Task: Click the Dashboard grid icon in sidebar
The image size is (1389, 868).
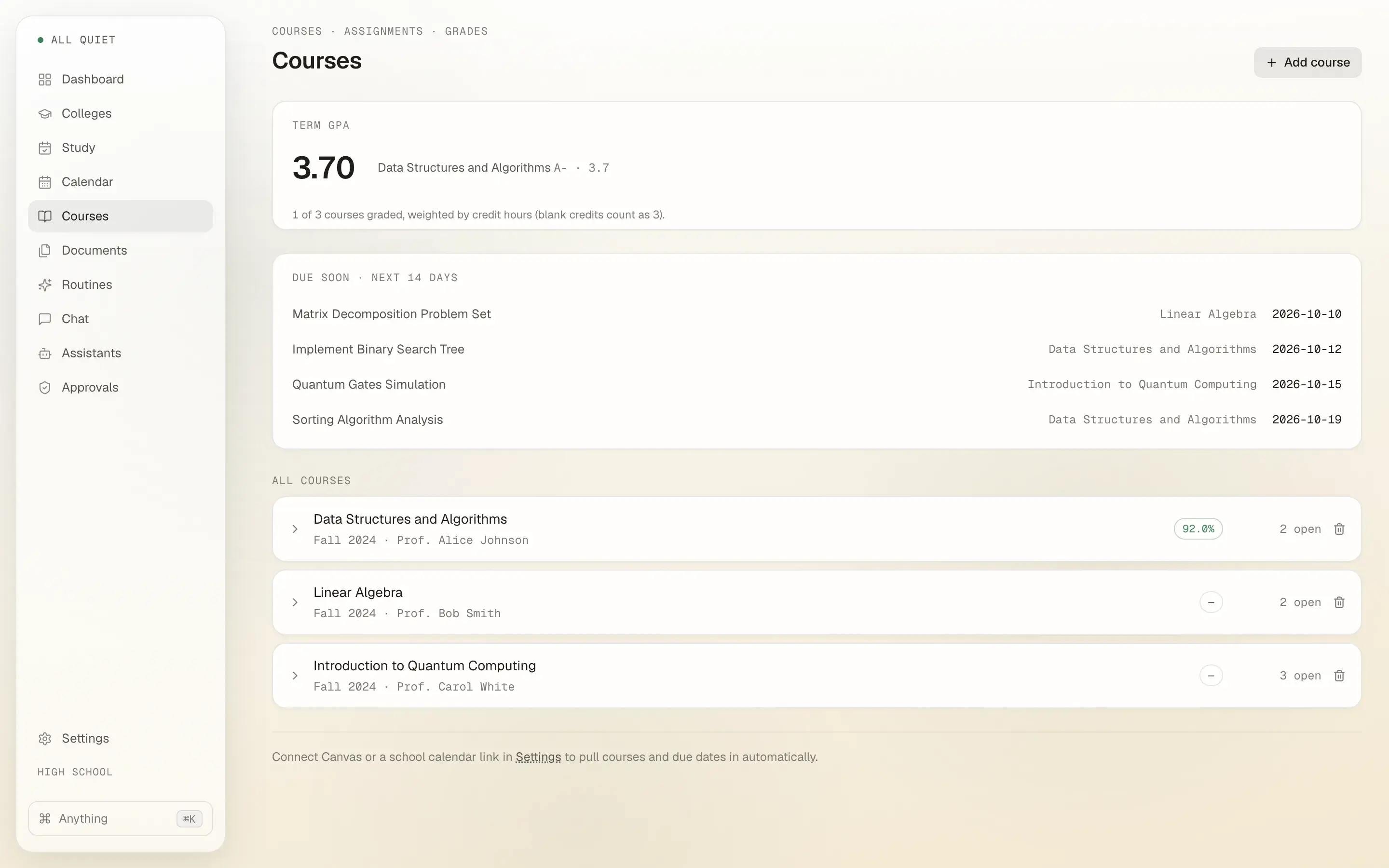Action: coord(45,79)
